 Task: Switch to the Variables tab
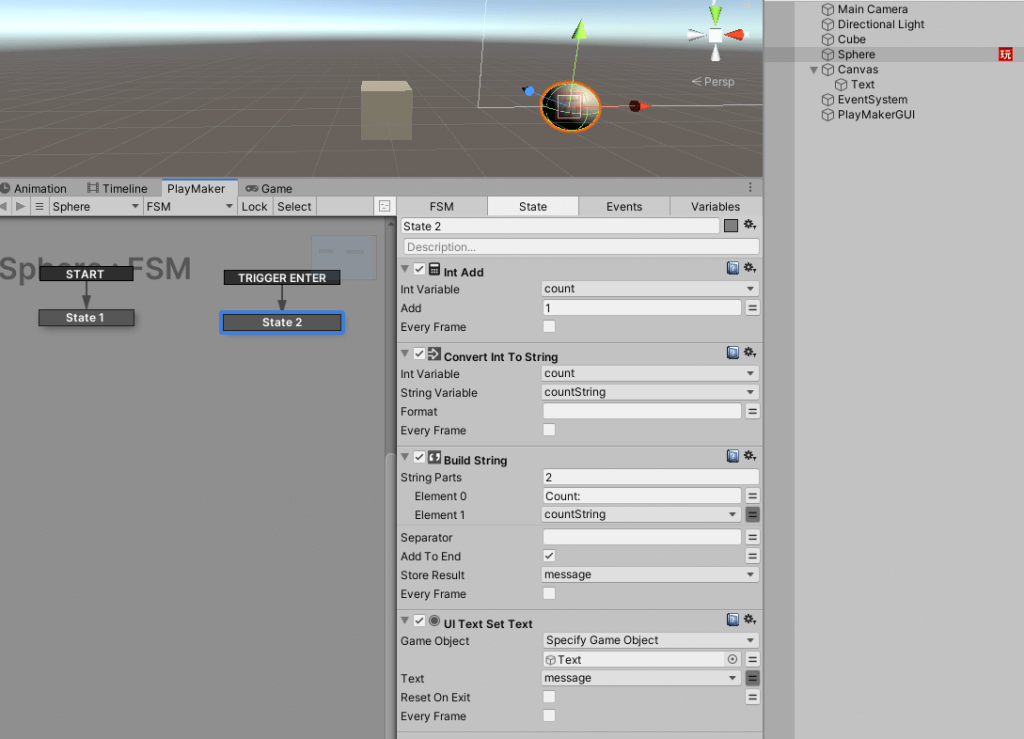pos(715,207)
